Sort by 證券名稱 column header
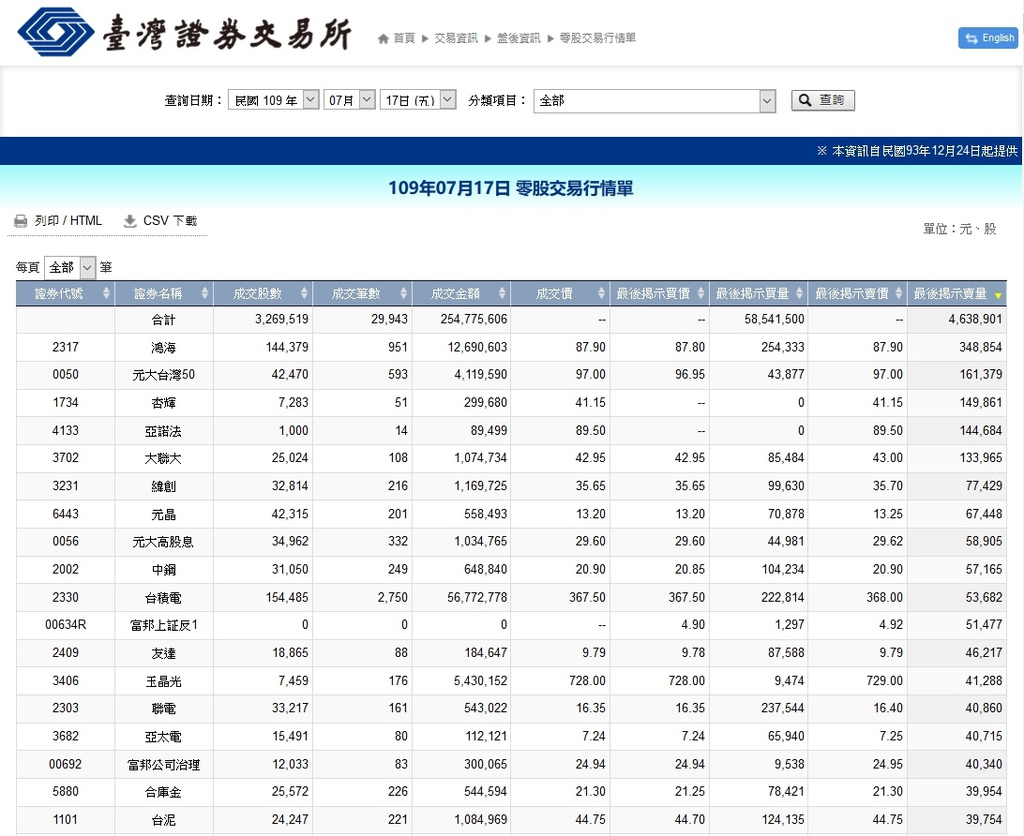The height and width of the screenshot is (836, 1024). tap(164, 293)
